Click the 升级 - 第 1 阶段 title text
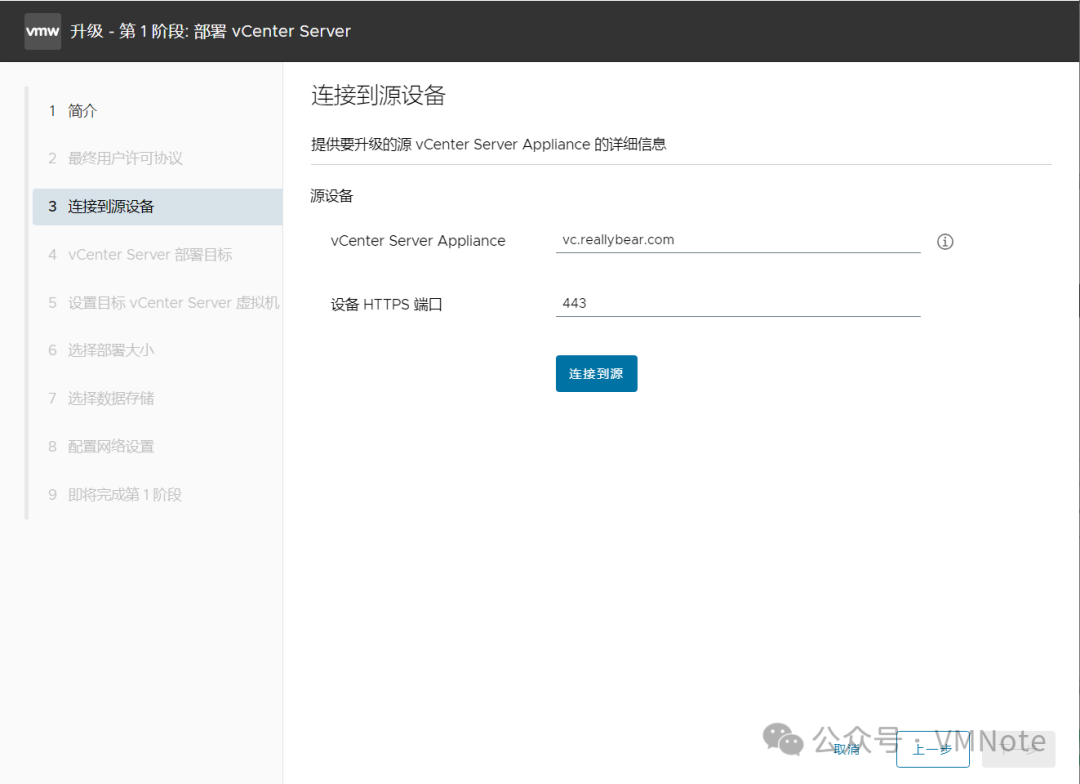 coord(210,31)
